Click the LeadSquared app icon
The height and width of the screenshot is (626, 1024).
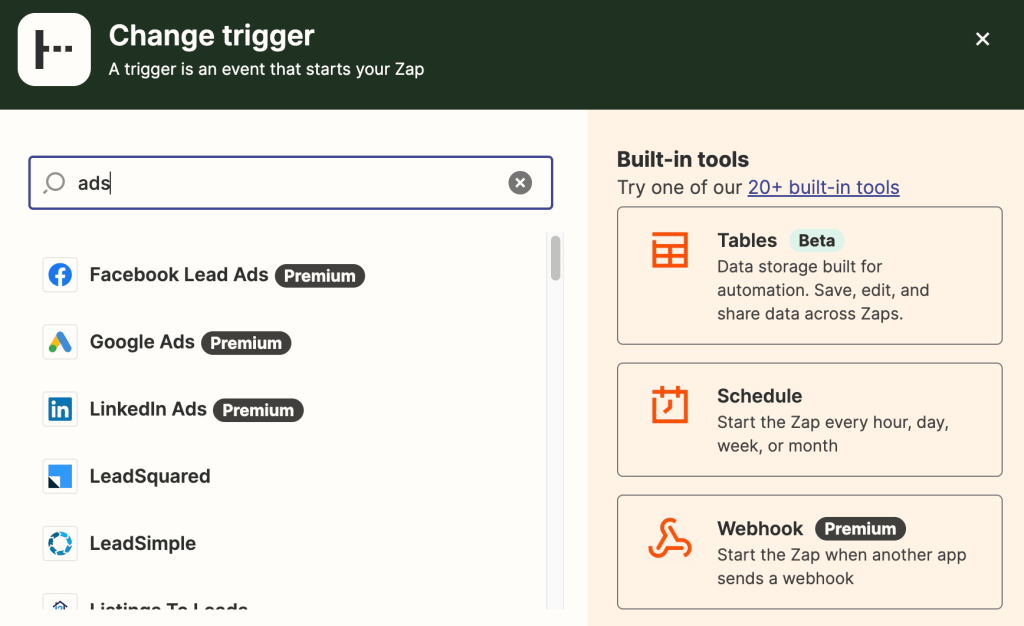tap(60, 476)
